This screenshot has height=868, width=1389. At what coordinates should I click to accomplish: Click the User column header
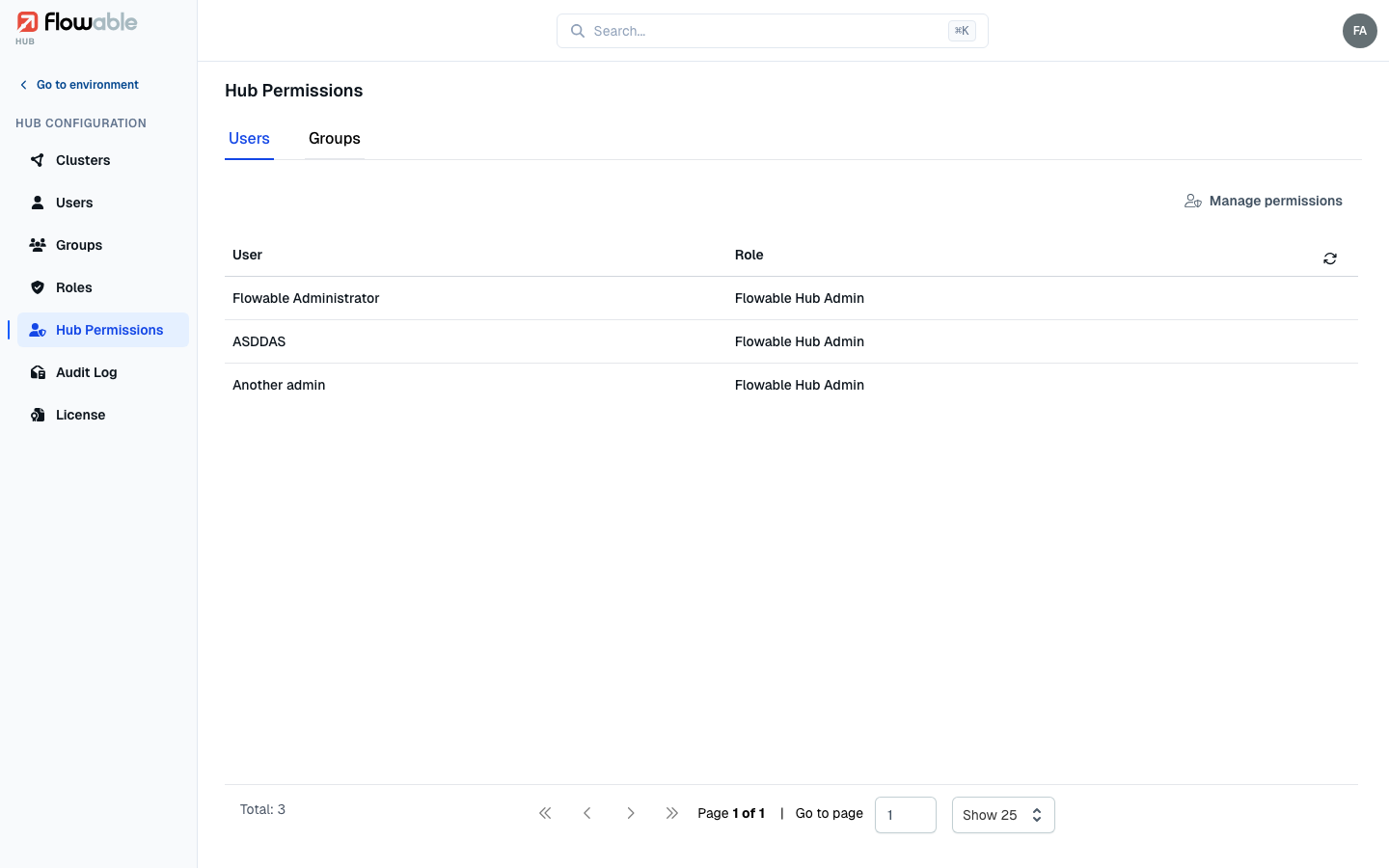pyautogui.click(x=247, y=255)
